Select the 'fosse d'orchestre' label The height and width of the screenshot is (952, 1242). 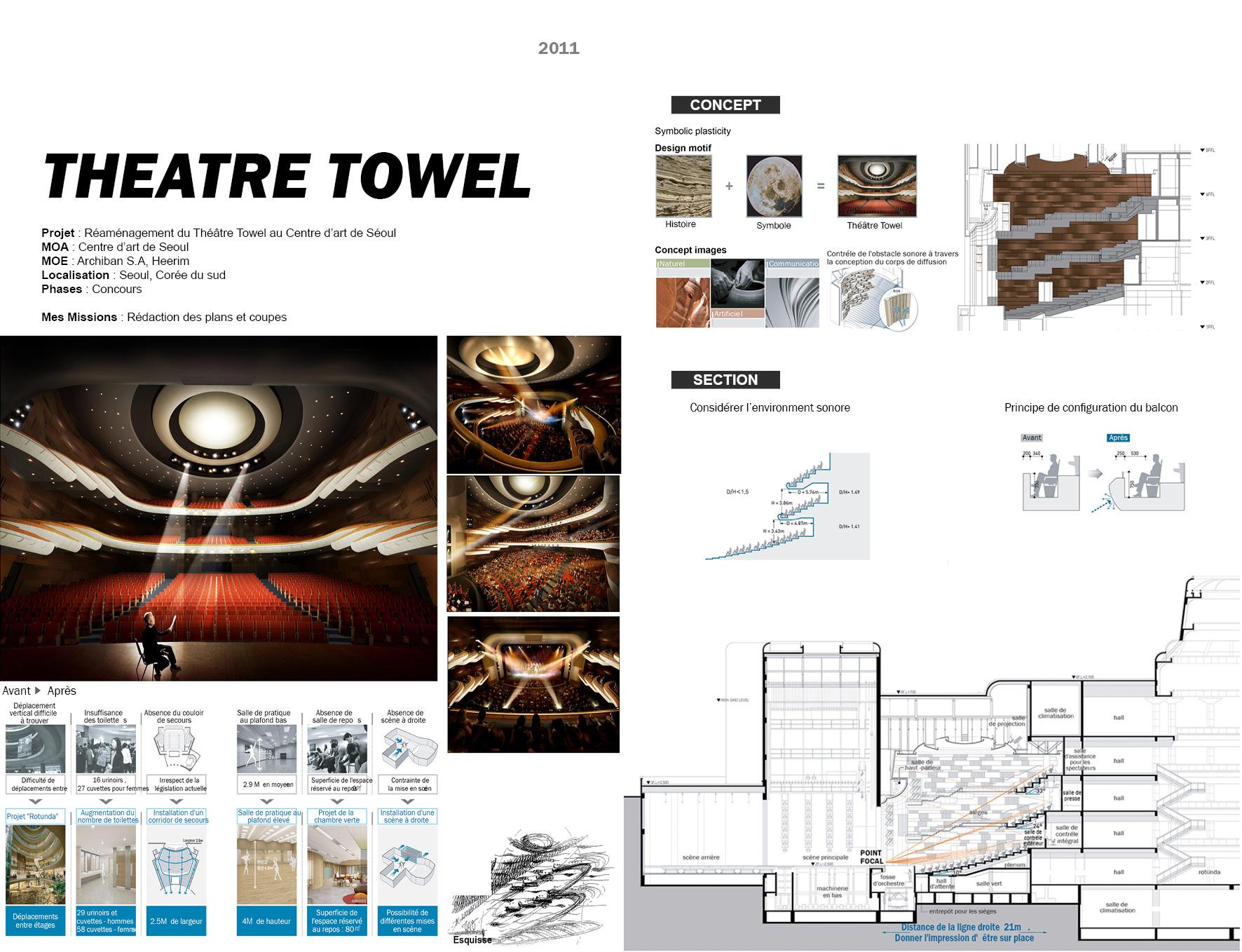coord(888,880)
